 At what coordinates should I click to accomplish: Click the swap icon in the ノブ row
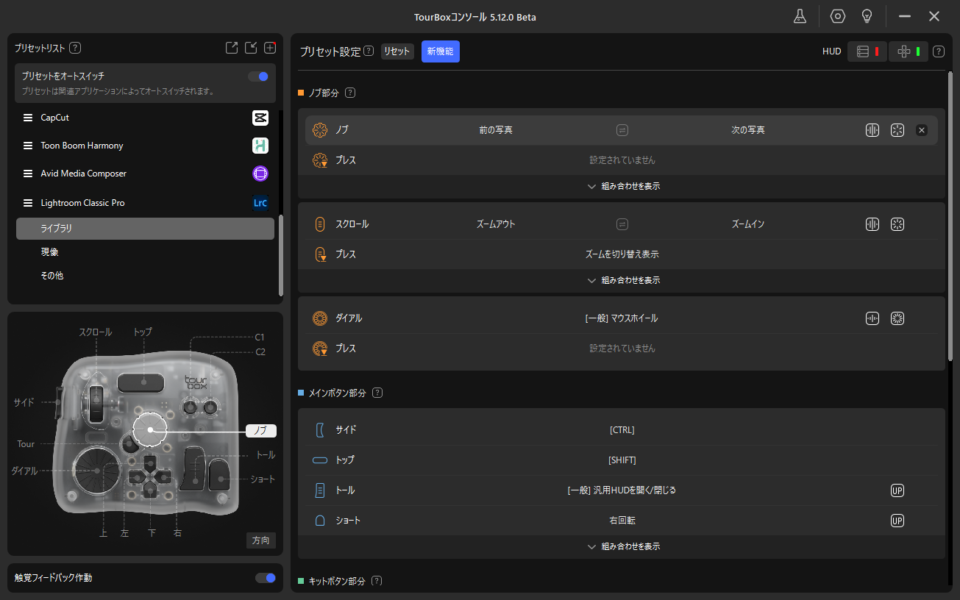[622, 130]
